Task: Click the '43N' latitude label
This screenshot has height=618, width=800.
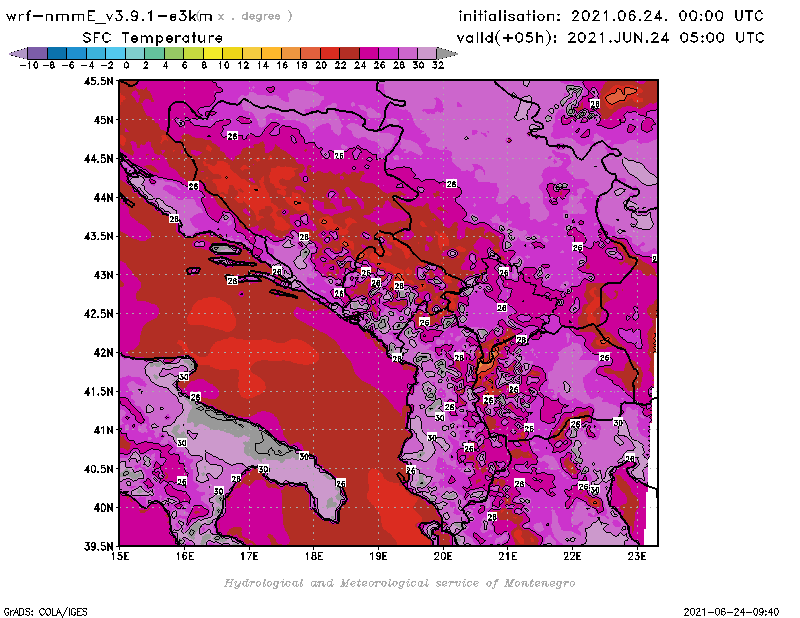Action: (103, 275)
